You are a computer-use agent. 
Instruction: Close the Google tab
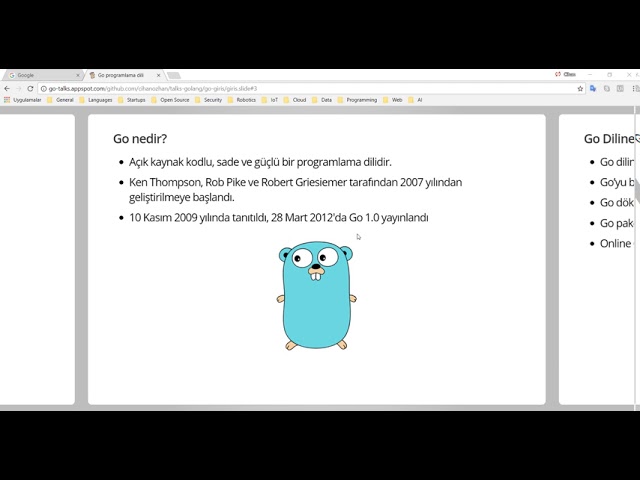[x=78, y=75]
